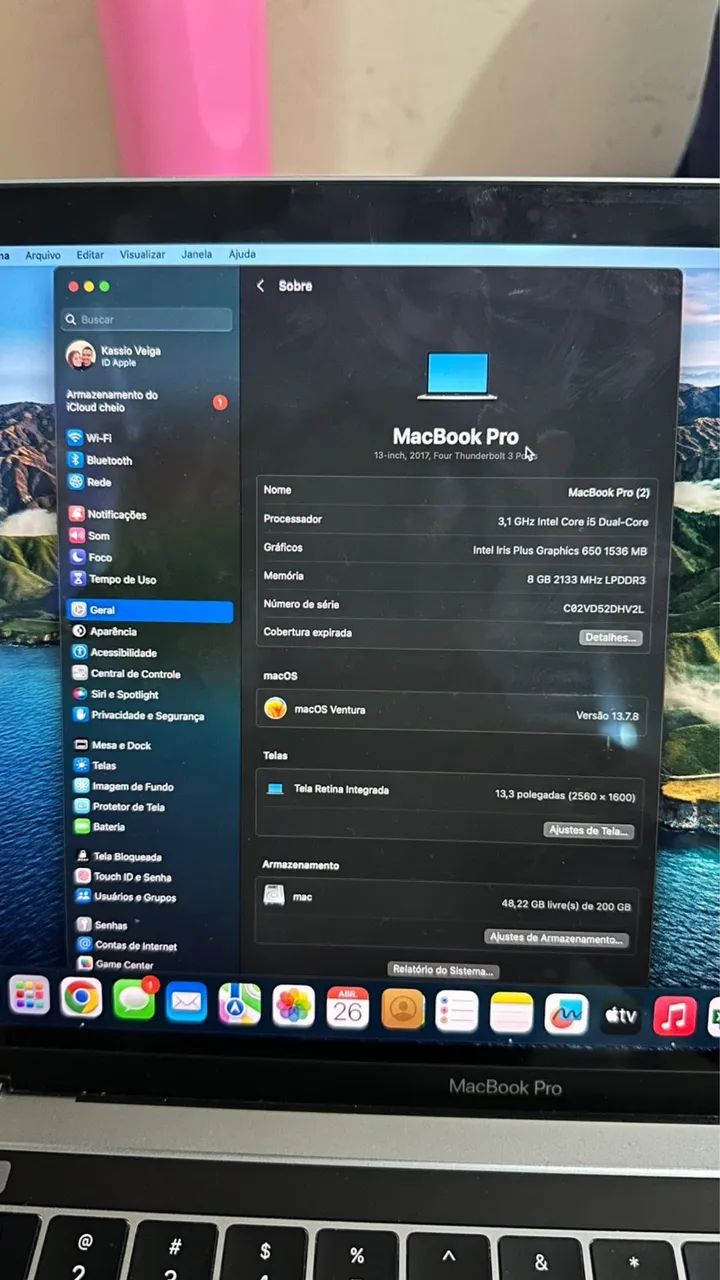
Task: Open Apple TV app in the Dock
Action: [x=620, y=1015]
